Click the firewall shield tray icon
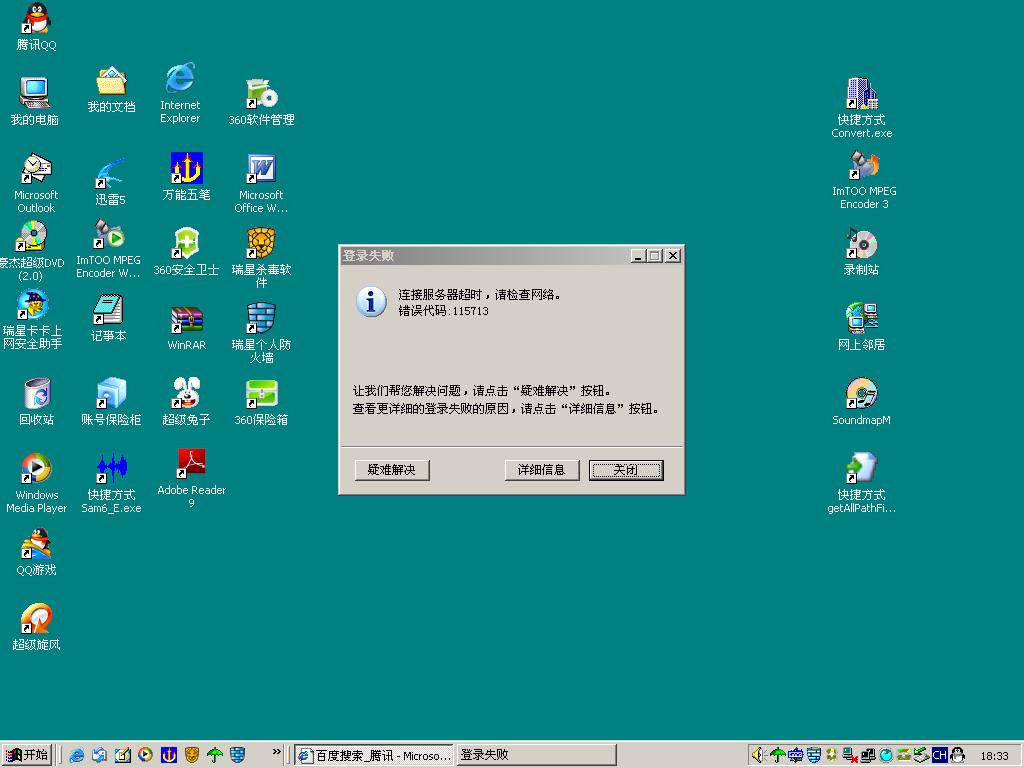Image resolution: width=1024 pixels, height=768 pixels. 814,755
